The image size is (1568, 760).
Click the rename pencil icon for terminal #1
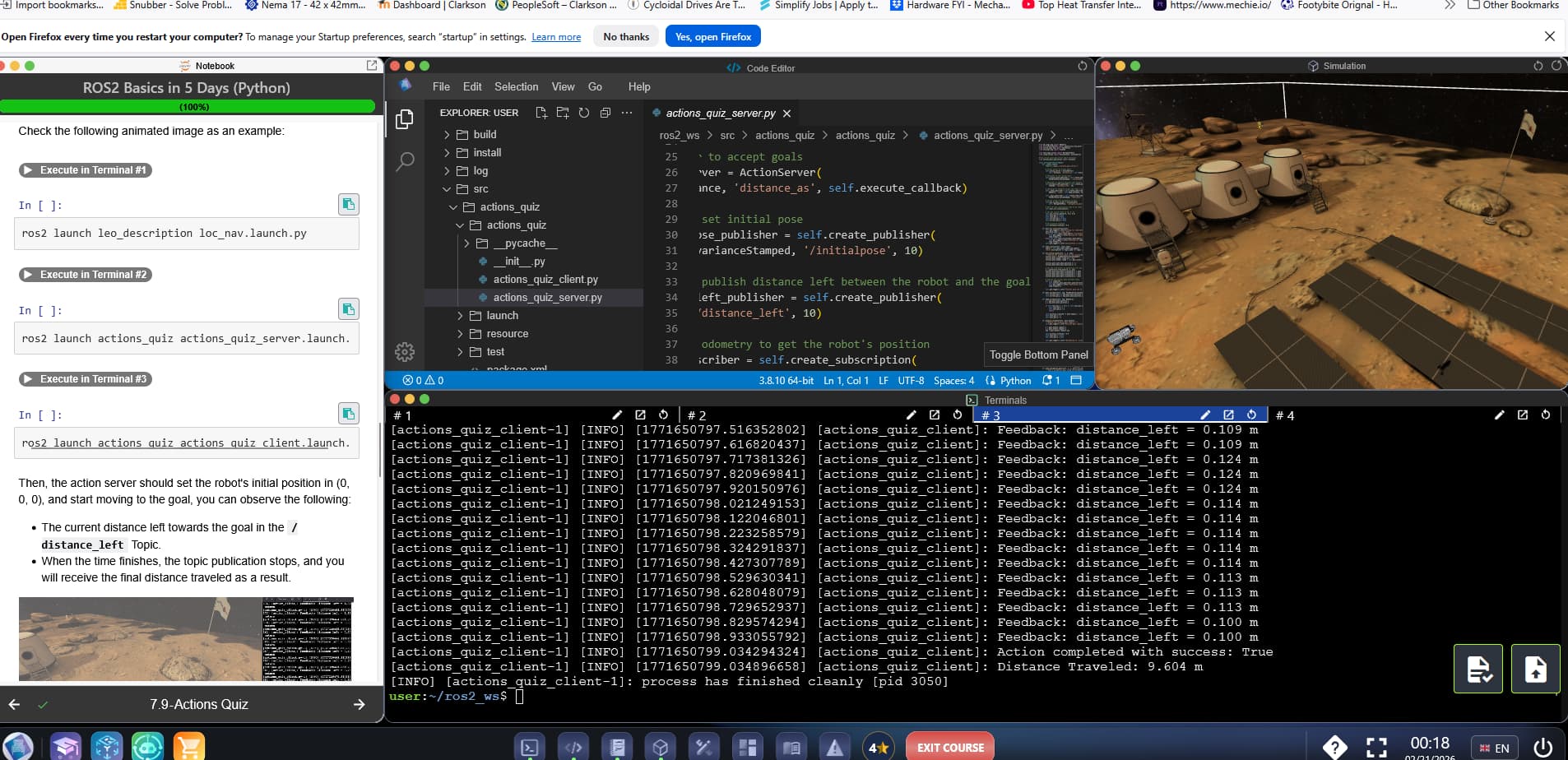click(x=617, y=415)
